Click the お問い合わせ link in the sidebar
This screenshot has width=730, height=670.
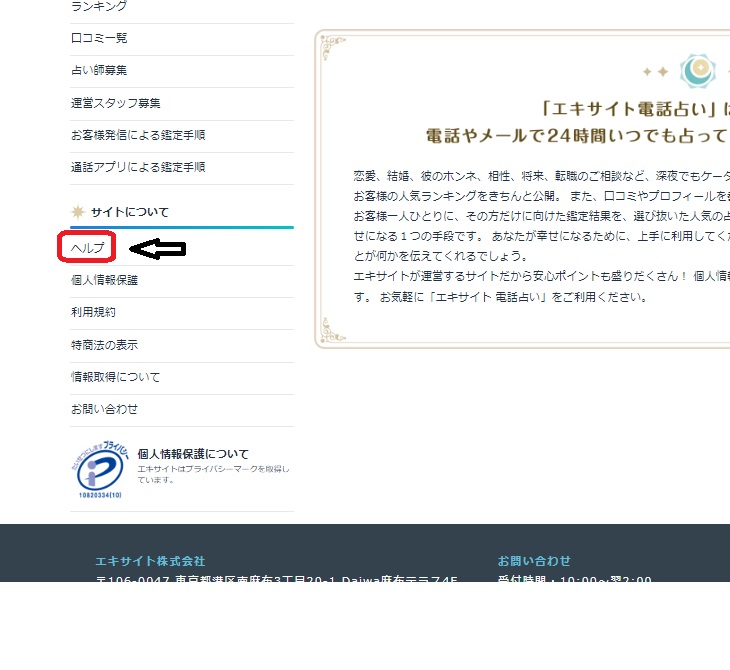[x=104, y=409]
